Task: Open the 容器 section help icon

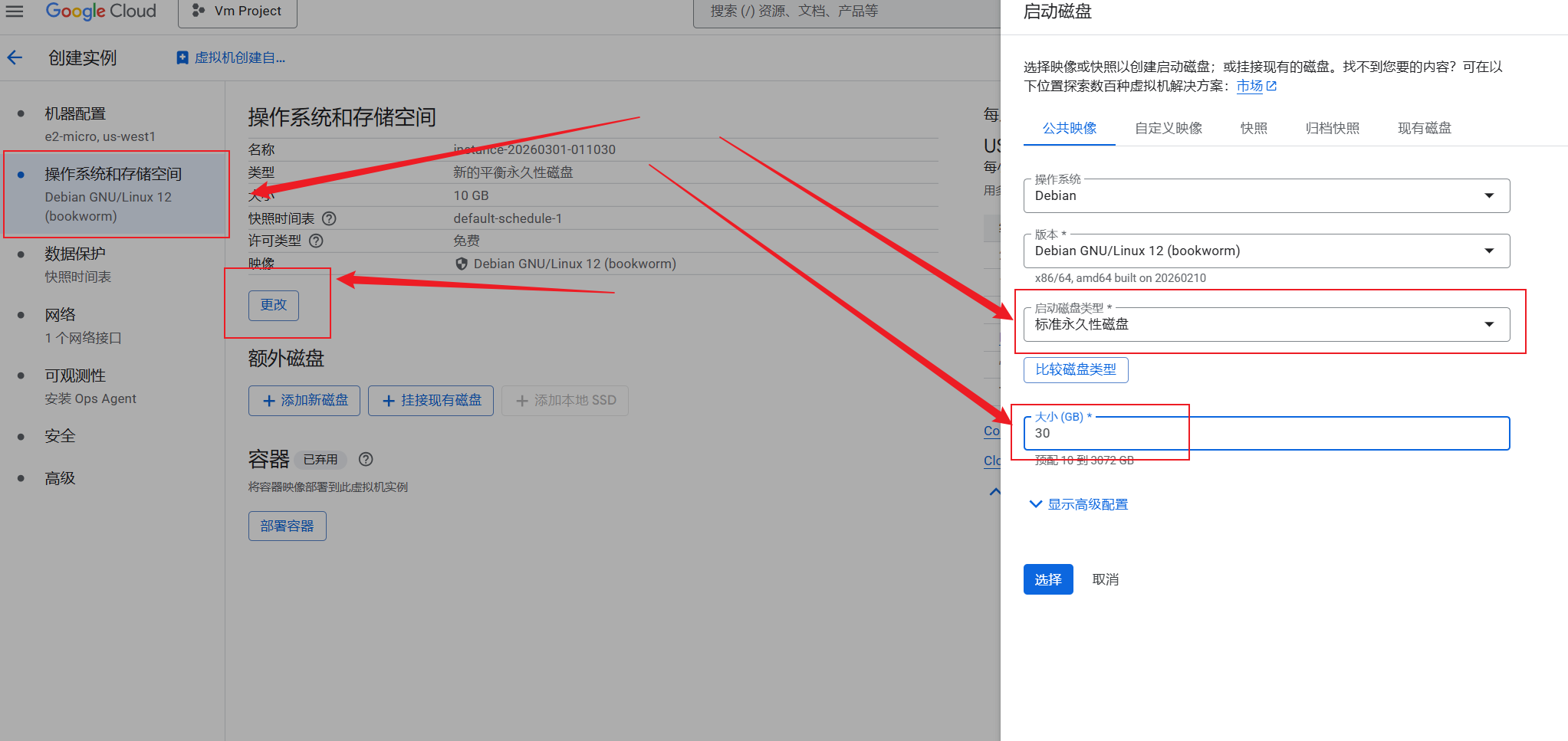Action: tap(366, 459)
